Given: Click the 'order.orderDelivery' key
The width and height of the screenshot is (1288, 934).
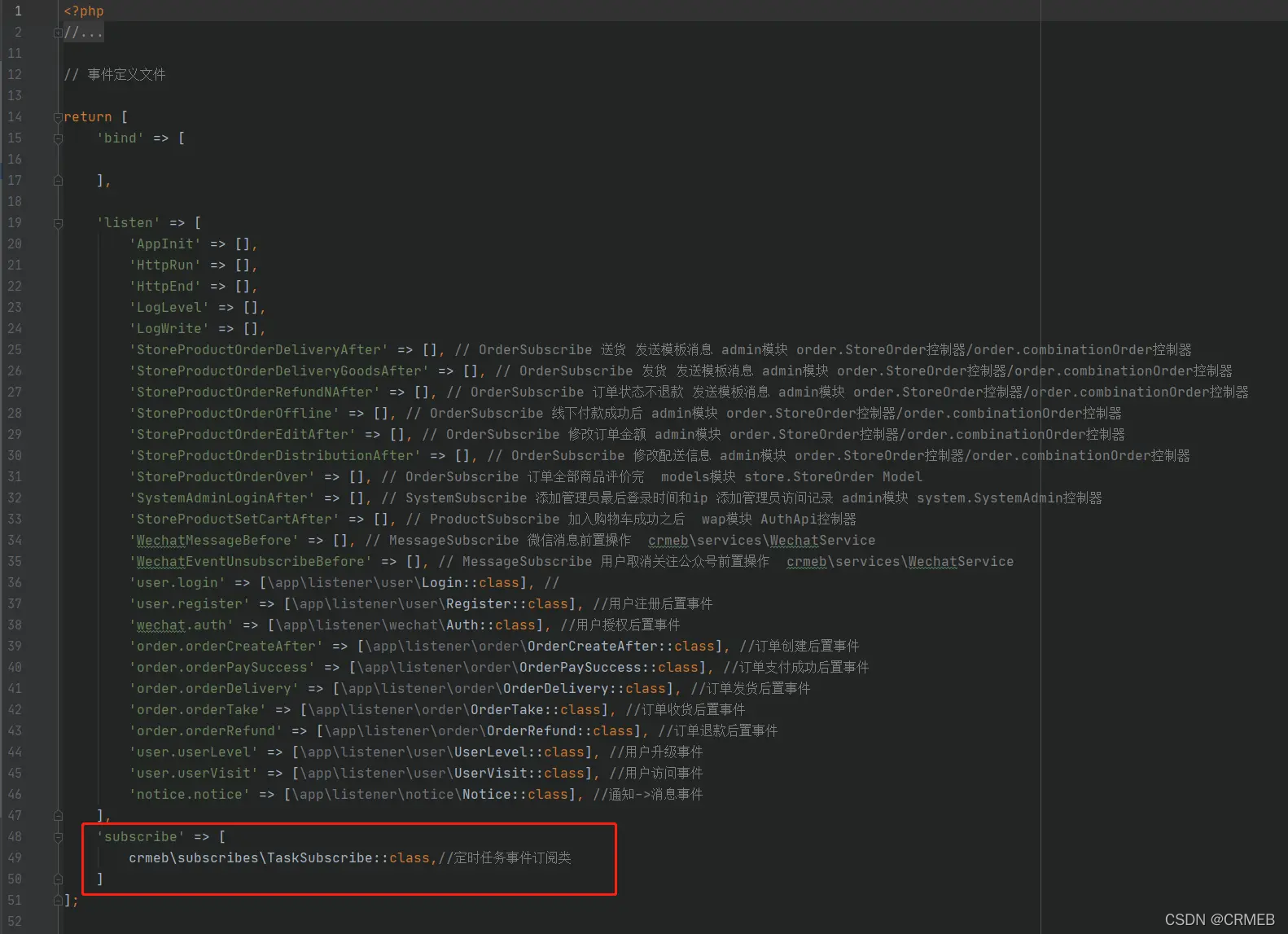Looking at the screenshot, I should [x=214, y=689].
